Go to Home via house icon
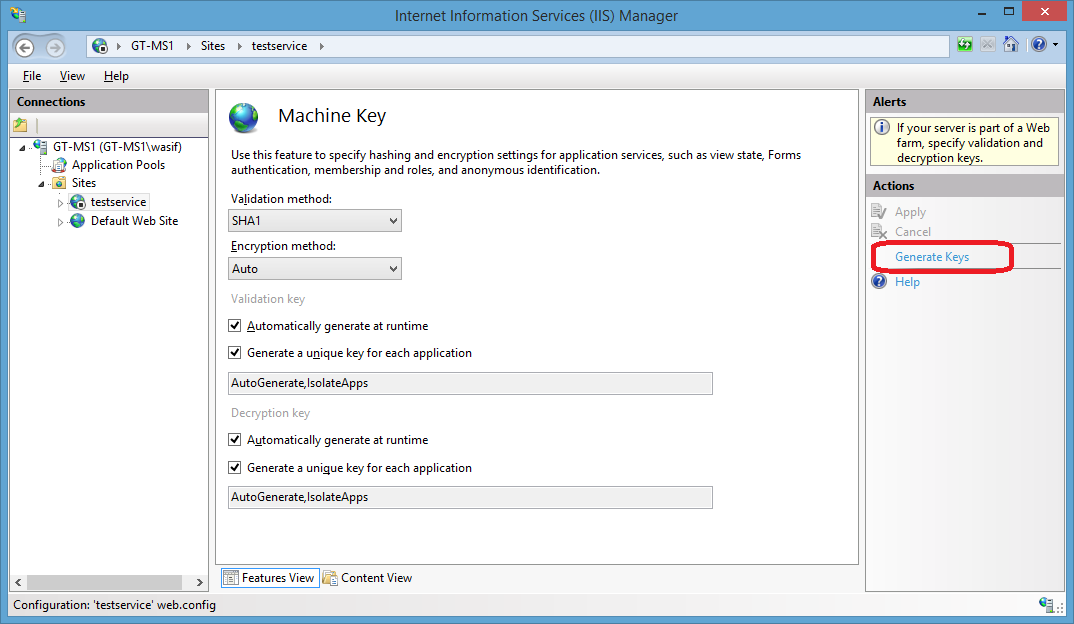The image size is (1074, 624). point(1010,45)
